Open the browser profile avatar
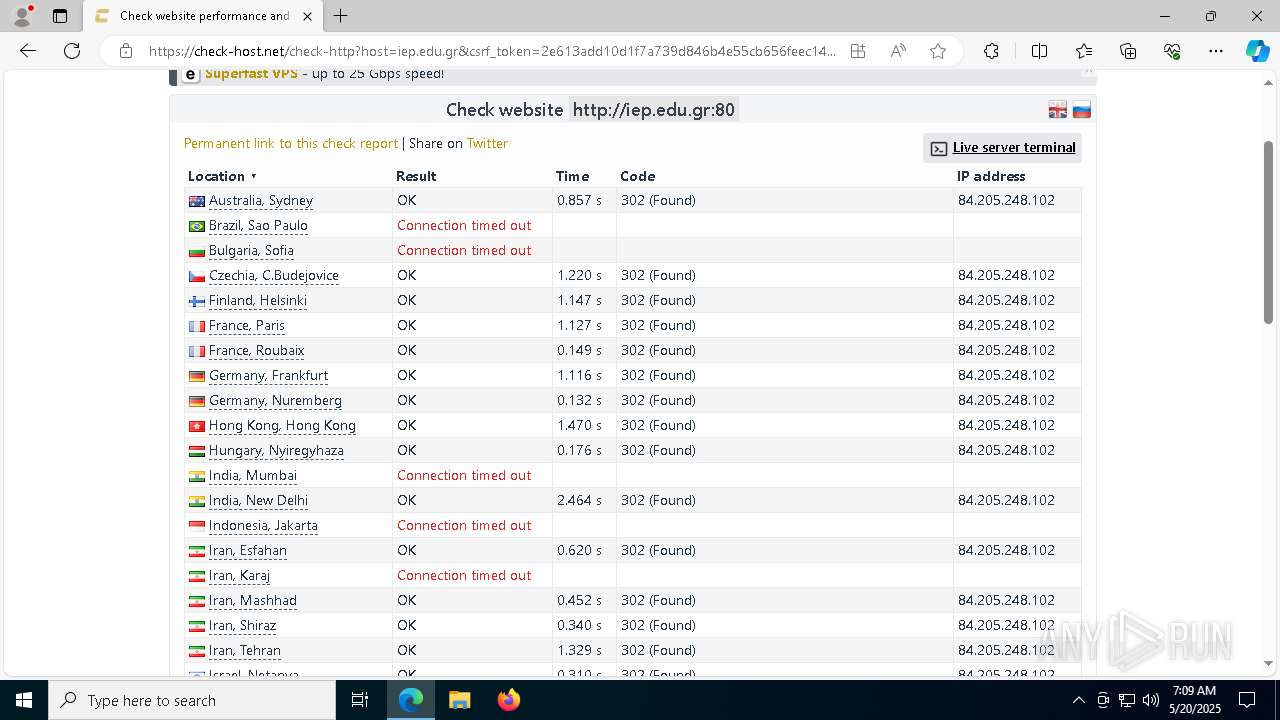1280x720 pixels. click(22, 16)
